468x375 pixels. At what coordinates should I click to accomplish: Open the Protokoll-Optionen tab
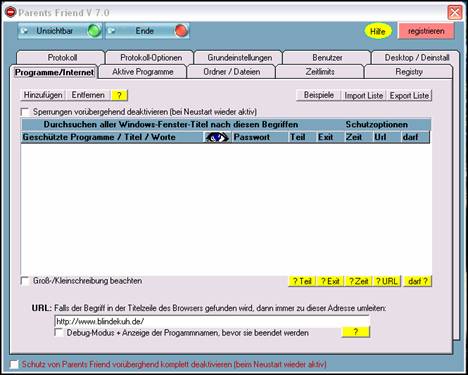point(151,57)
